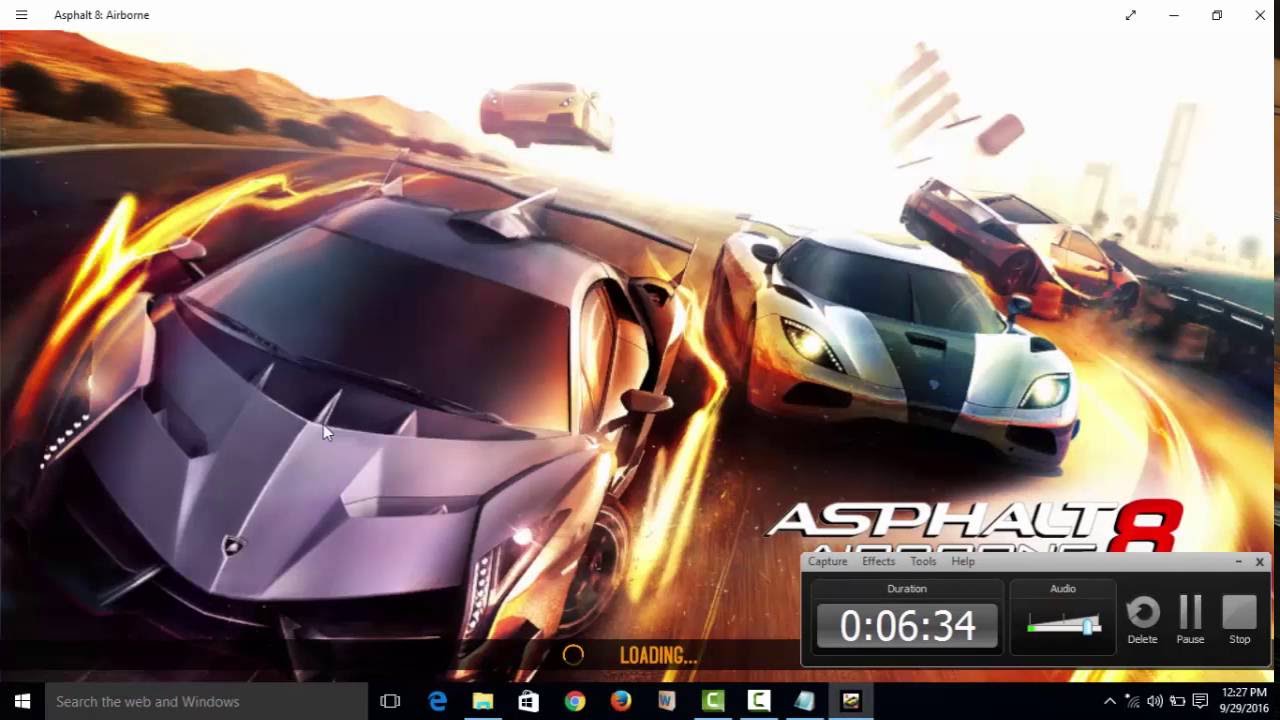Viewport: 1280px width, 720px height.
Task: Close the Asphalt 8: Airborne window
Action: (1260, 15)
